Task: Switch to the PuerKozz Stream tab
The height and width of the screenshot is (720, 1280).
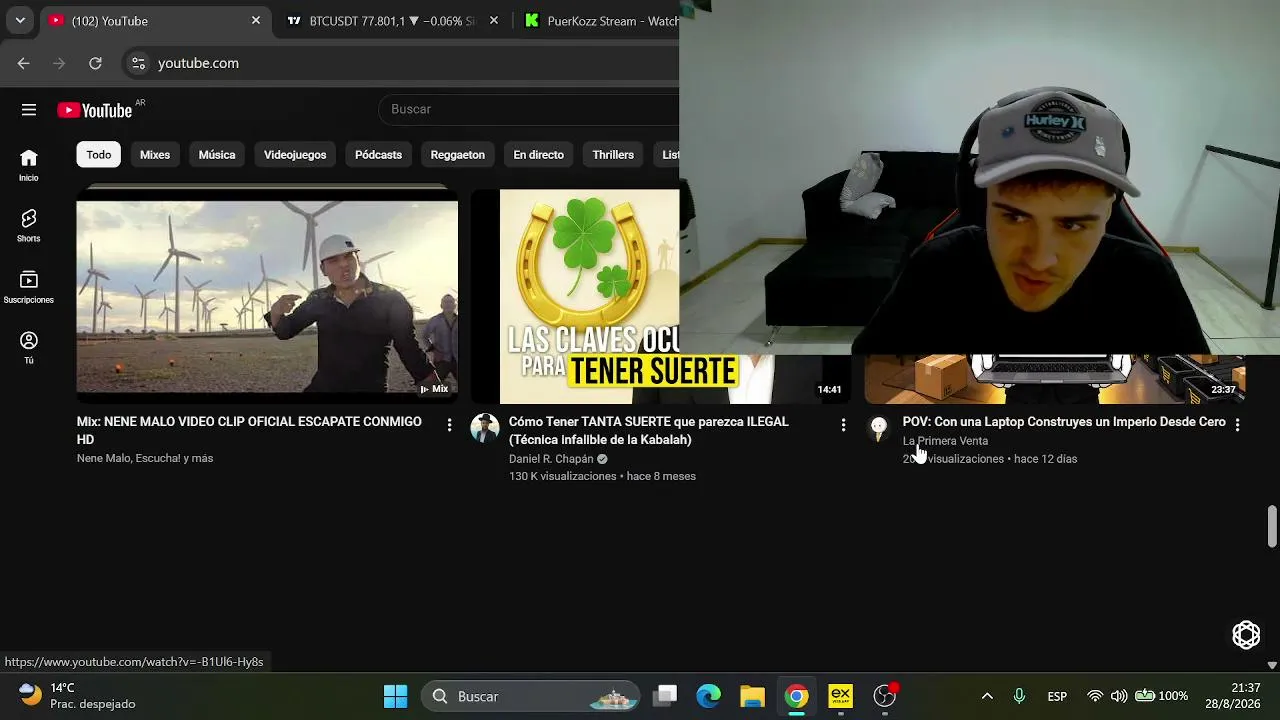Action: click(600, 21)
